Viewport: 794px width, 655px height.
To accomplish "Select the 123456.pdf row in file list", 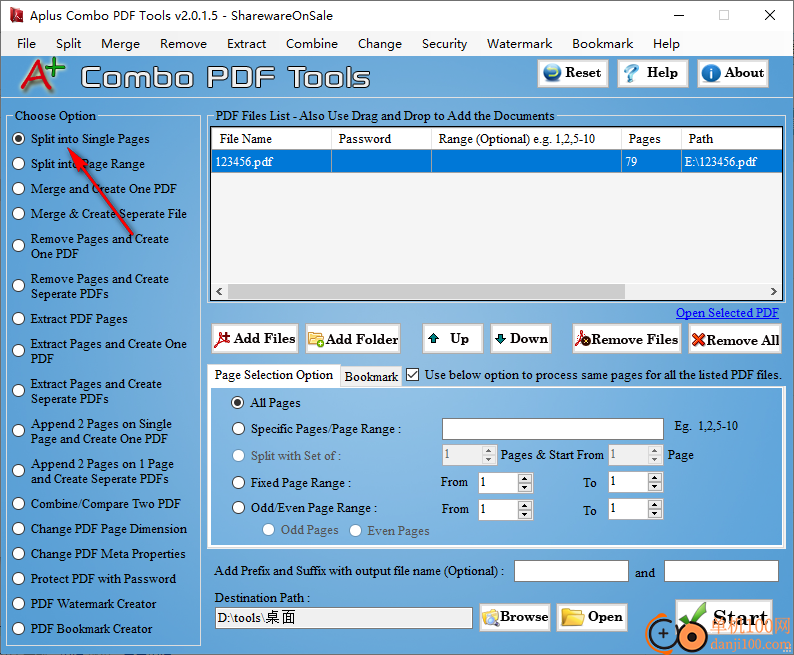I will click(x=496, y=161).
